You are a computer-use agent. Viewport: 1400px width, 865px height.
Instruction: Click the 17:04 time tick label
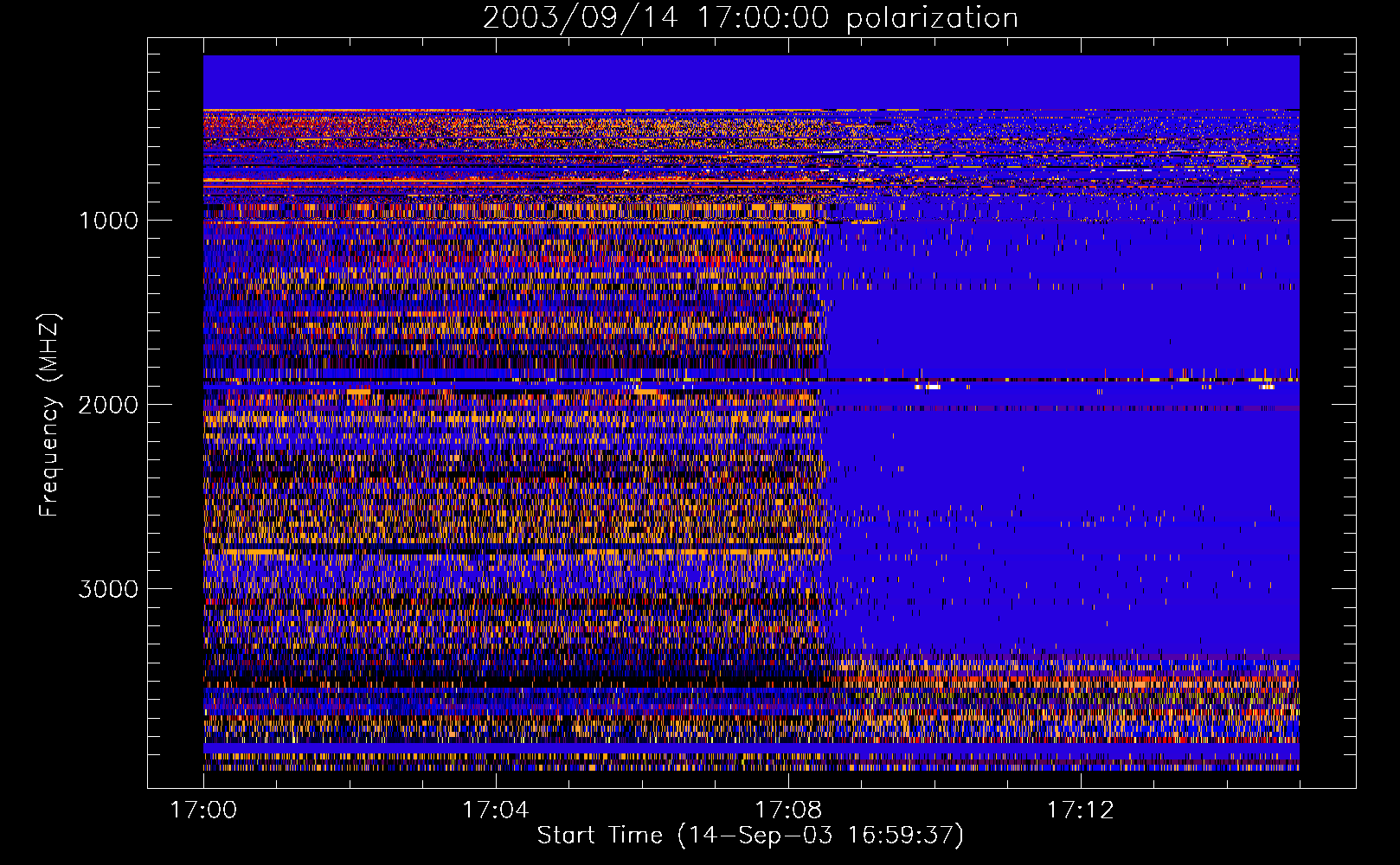[x=495, y=811]
